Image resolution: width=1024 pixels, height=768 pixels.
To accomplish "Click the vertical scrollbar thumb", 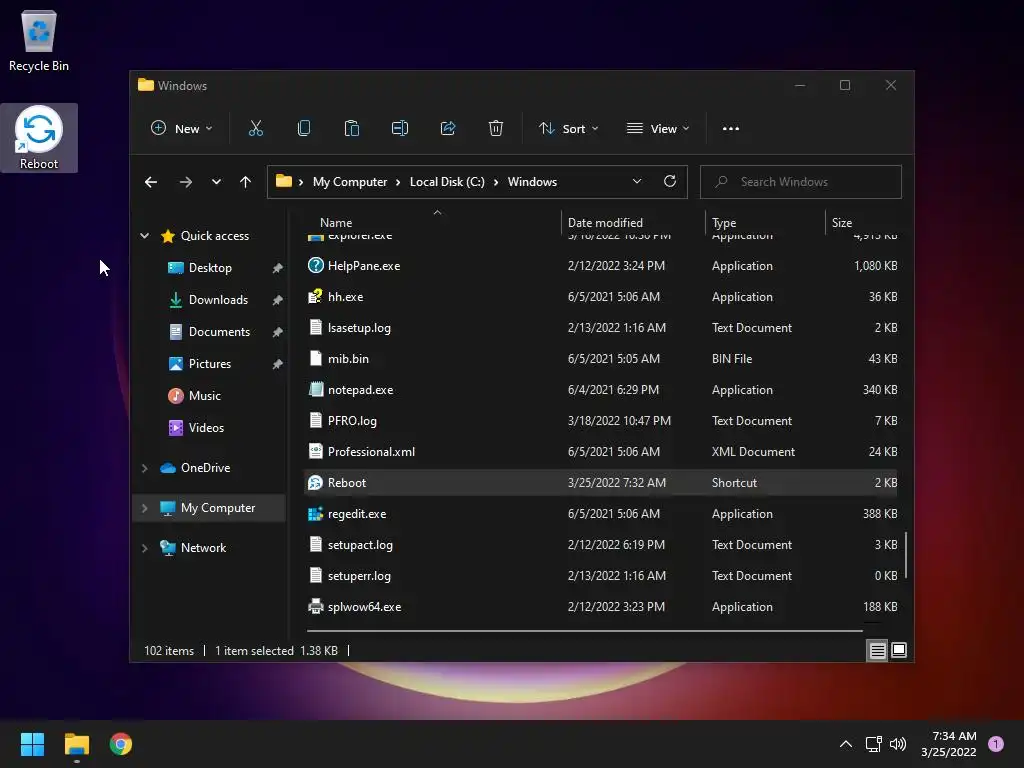I will point(906,555).
